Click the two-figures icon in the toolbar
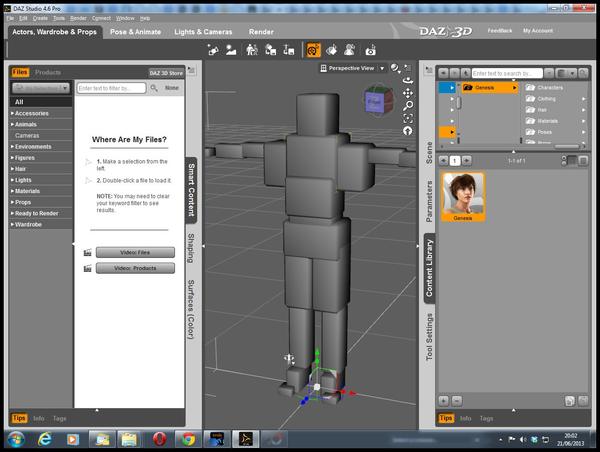Image resolution: width=600 pixels, height=452 pixels. click(x=252, y=50)
